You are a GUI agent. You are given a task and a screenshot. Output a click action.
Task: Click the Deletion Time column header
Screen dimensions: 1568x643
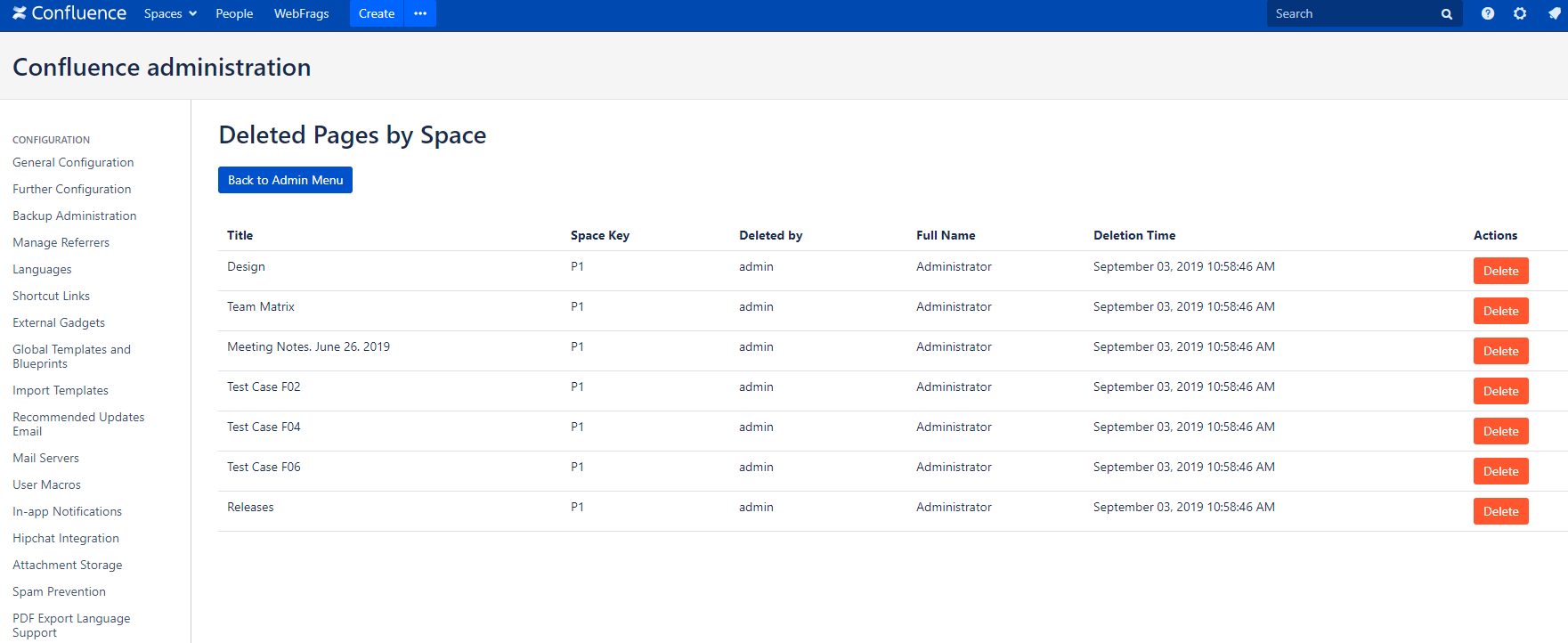(x=1134, y=235)
